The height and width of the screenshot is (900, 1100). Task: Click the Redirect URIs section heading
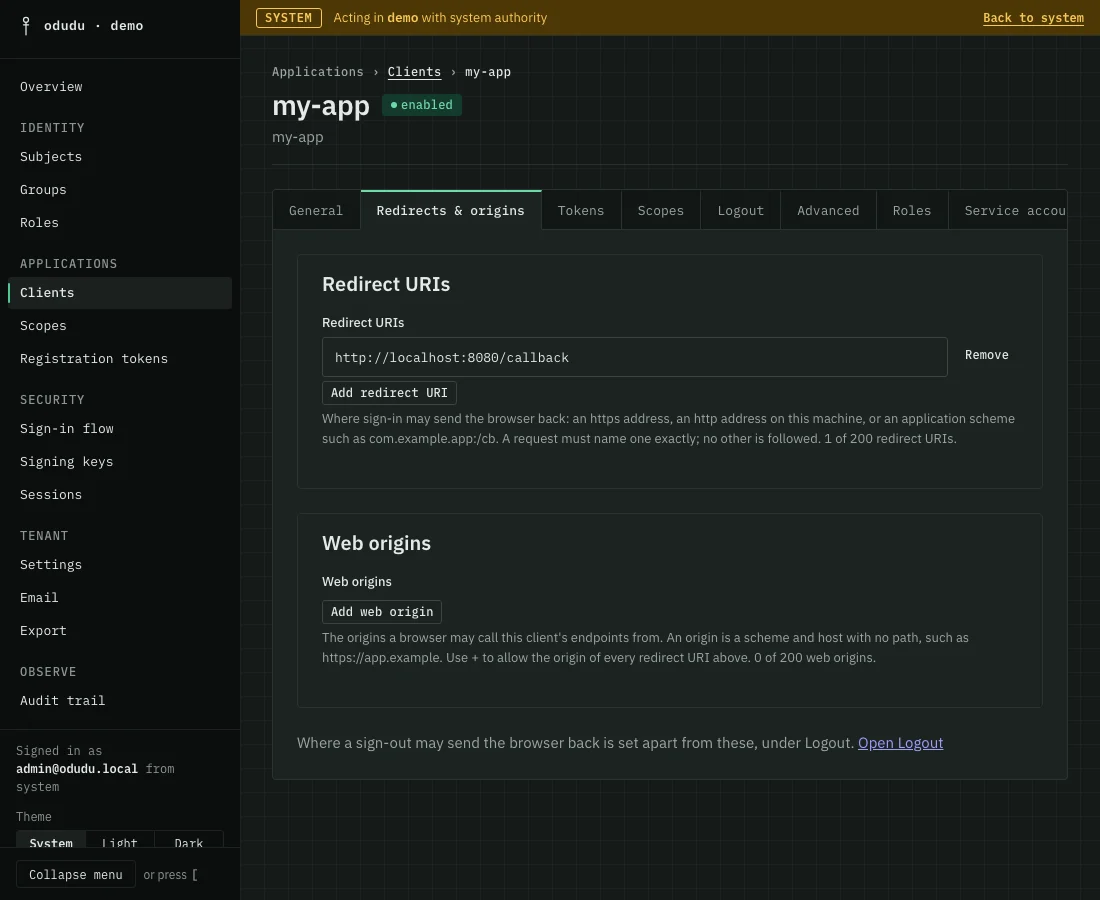(386, 284)
